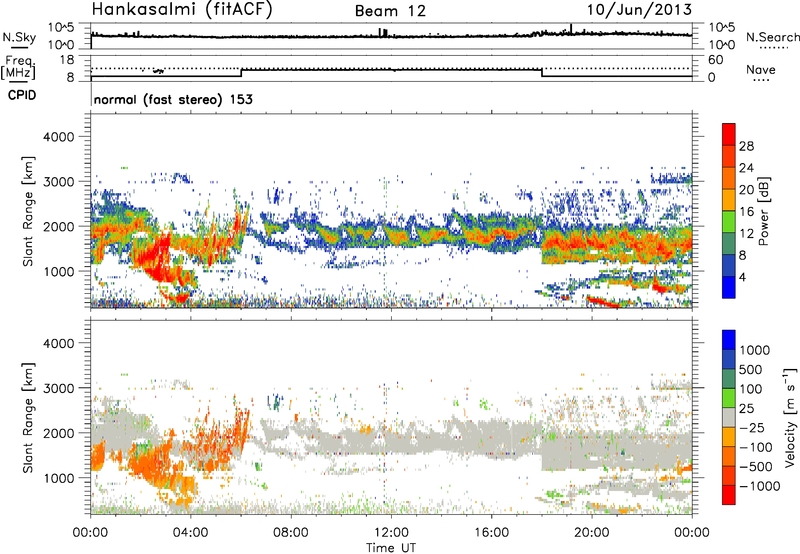The image size is (800, 554).
Task: Click the noise spike near 12:00 in N.Sky panel
Action: pyautogui.click(x=383, y=32)
